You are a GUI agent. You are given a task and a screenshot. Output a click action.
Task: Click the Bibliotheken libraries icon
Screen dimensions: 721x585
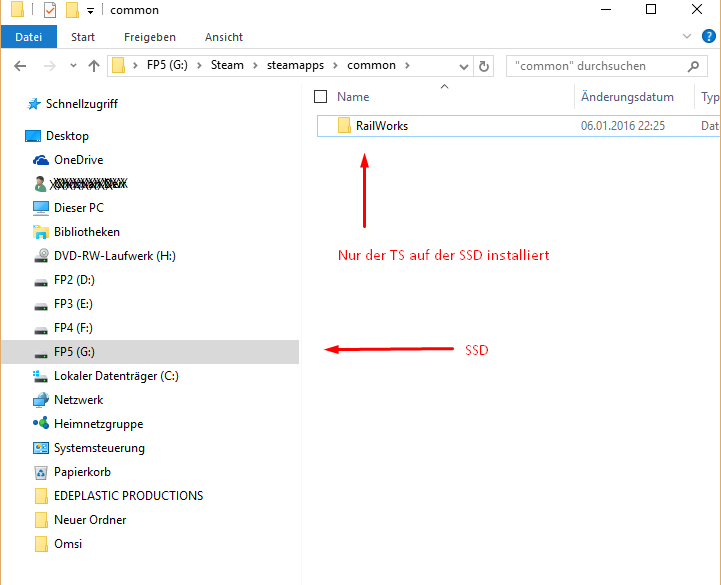point(41,232)
